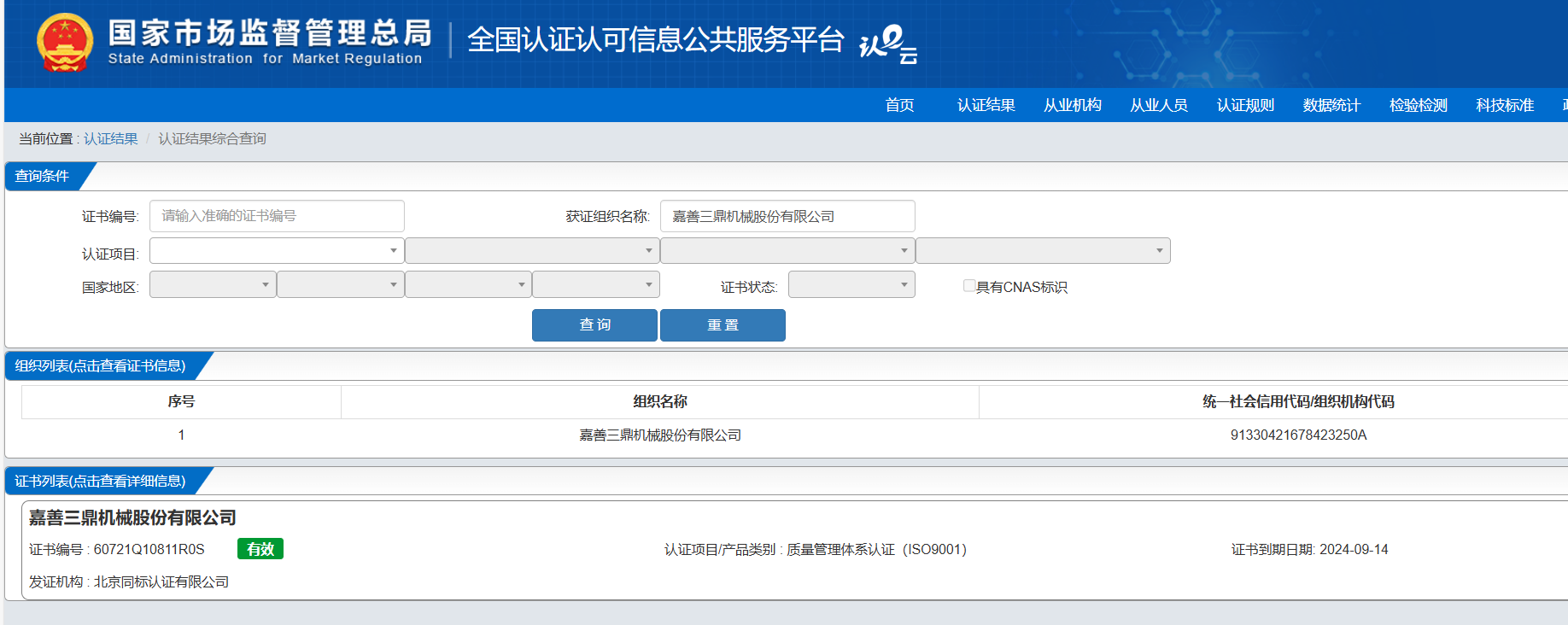Click 质量管理体系认证 (ISO9001) text

tap(876, 550)
